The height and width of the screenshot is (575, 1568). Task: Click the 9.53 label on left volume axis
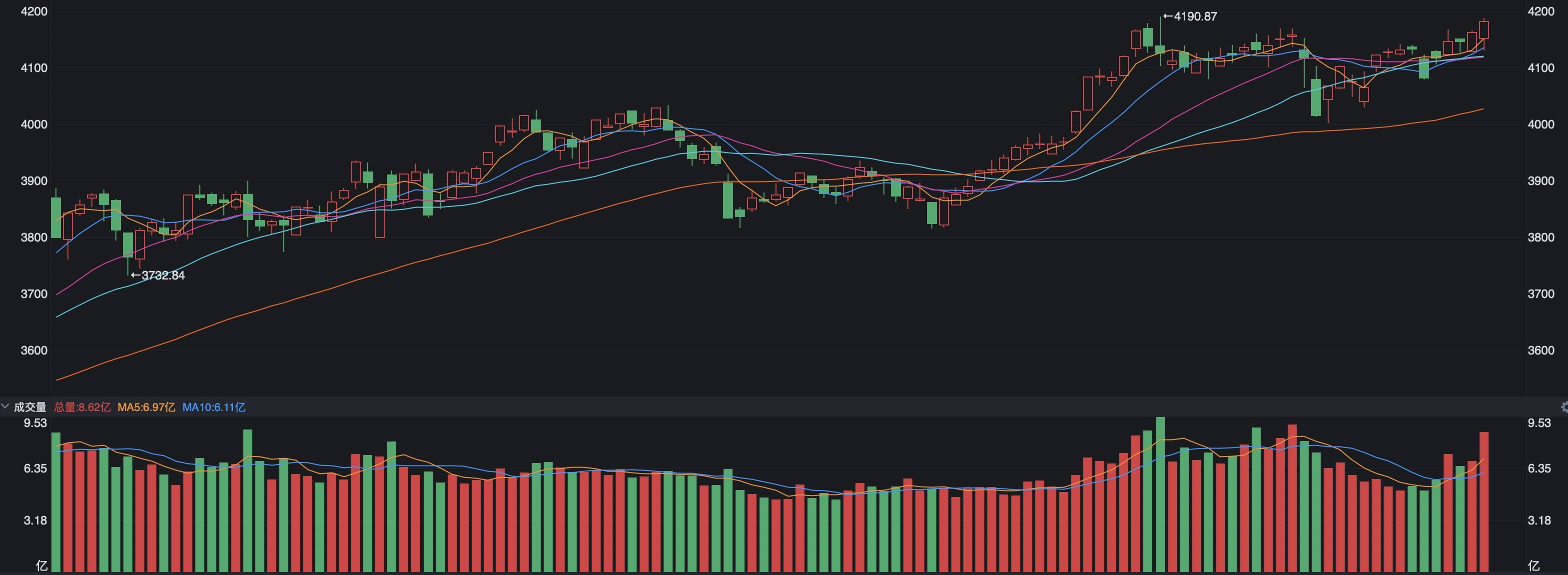click(x=35, y=422)
